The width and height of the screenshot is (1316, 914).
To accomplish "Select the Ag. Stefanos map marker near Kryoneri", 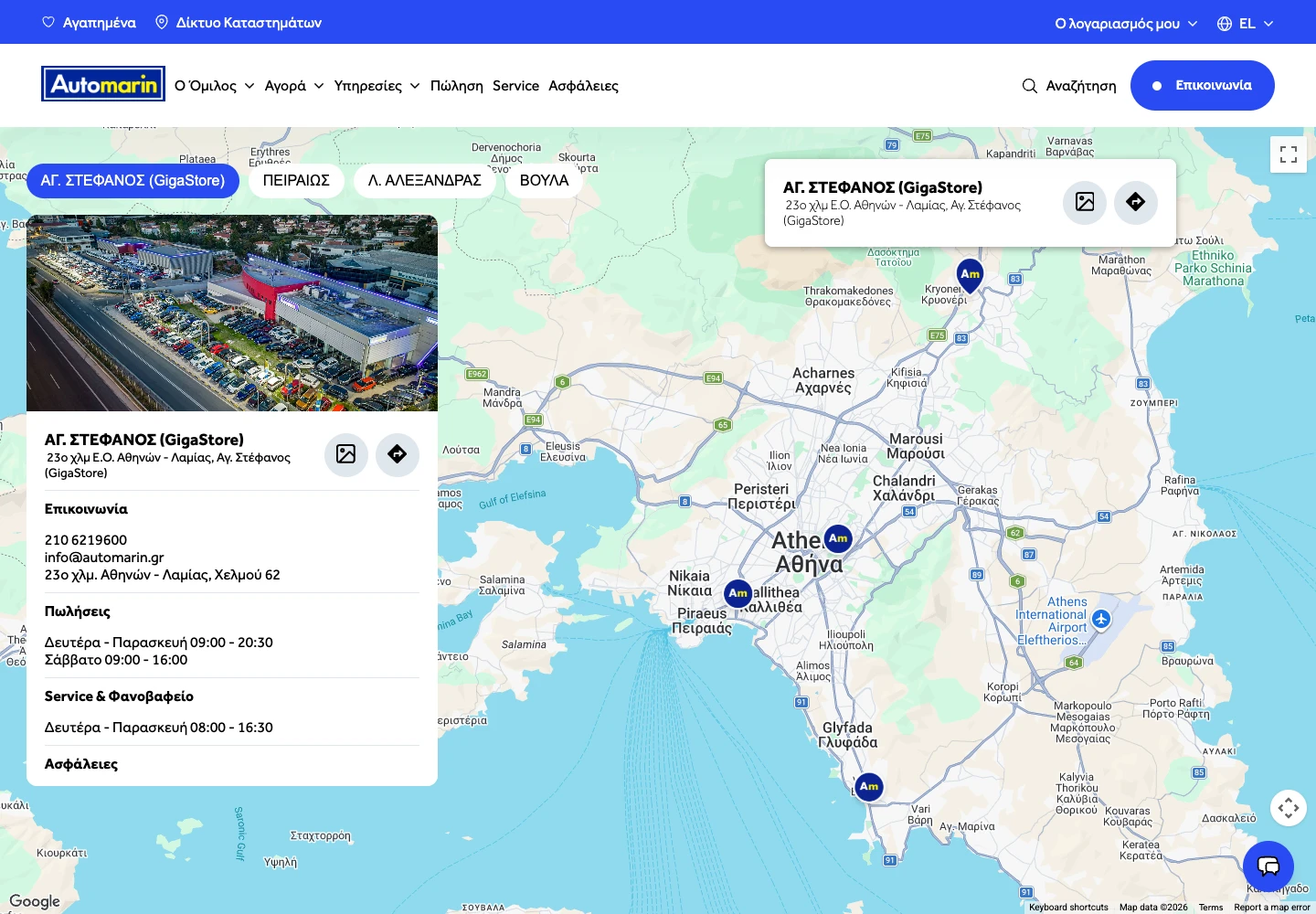I will click(970, 275).
